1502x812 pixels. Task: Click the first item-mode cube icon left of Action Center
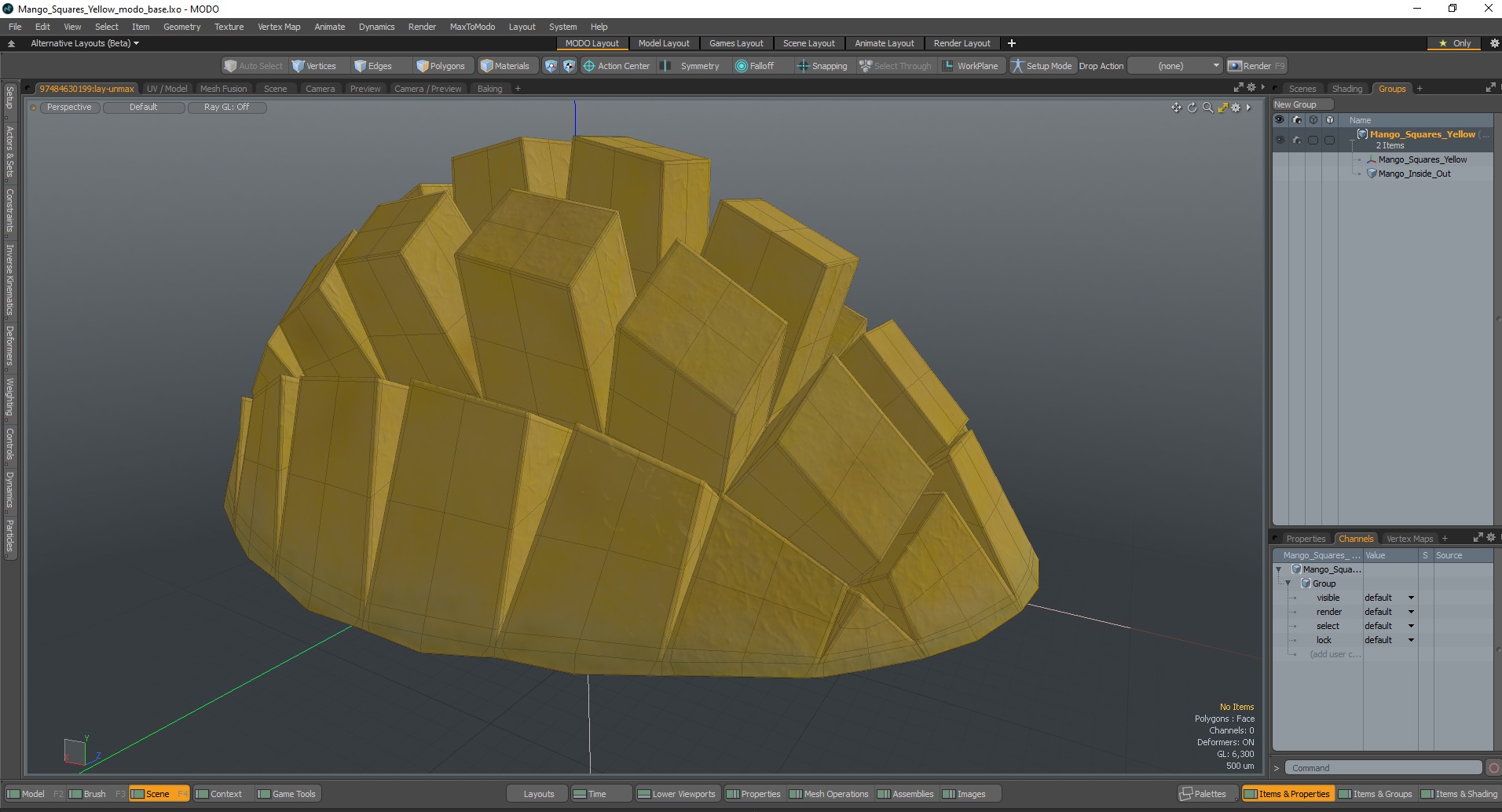click(x=551, y=66)
